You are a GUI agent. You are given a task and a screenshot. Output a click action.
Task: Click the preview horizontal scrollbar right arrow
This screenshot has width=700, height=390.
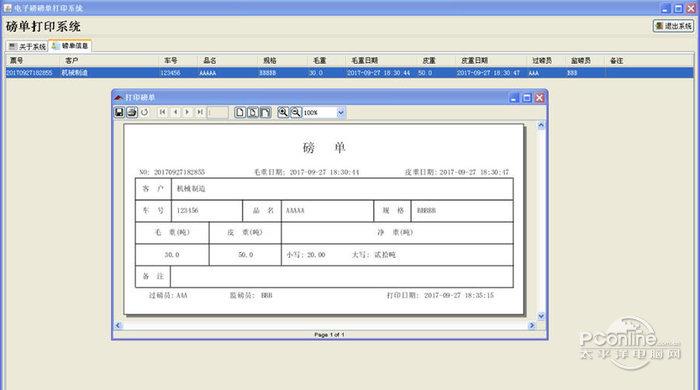point(531,325)
